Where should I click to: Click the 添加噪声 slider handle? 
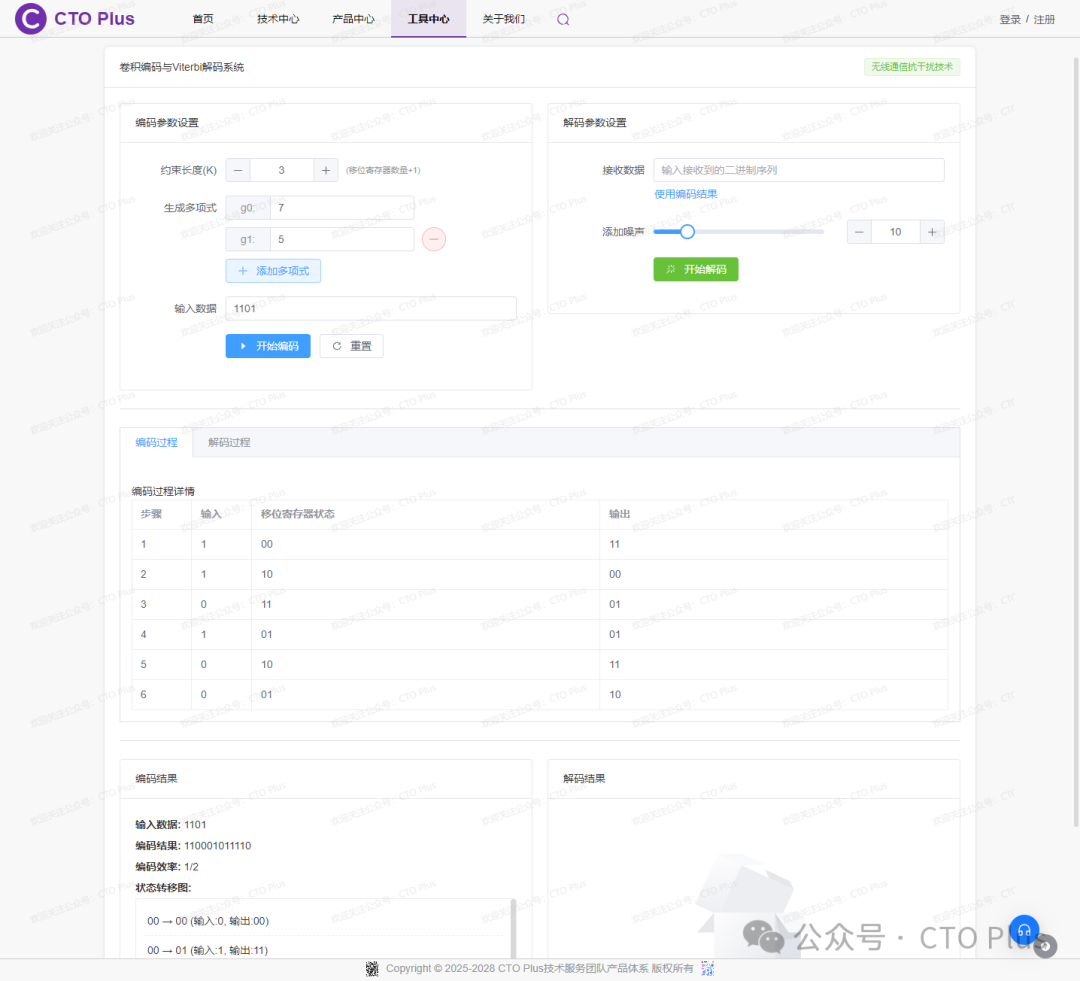[687, 232]
